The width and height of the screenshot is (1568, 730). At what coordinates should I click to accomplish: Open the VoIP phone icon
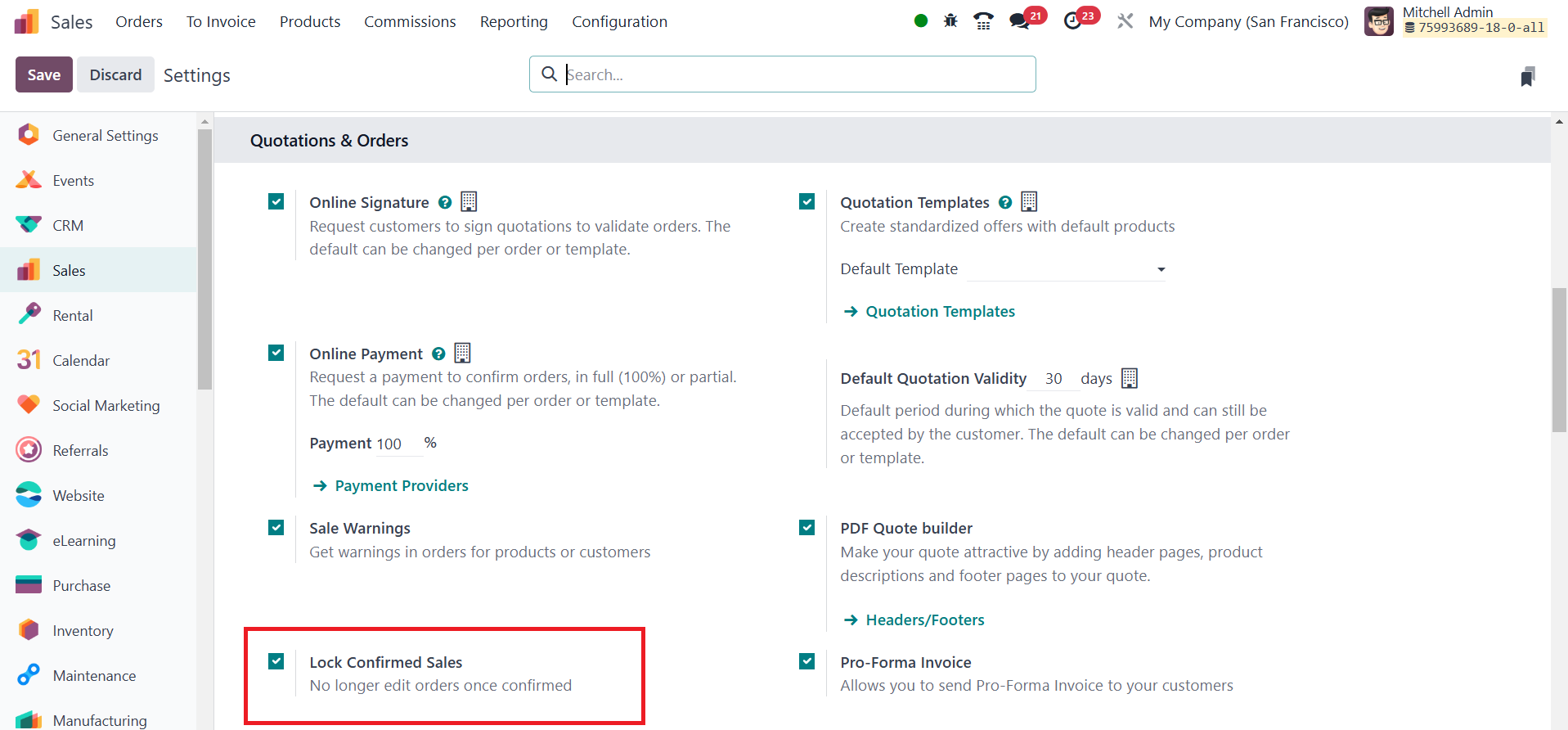[983, 21]
